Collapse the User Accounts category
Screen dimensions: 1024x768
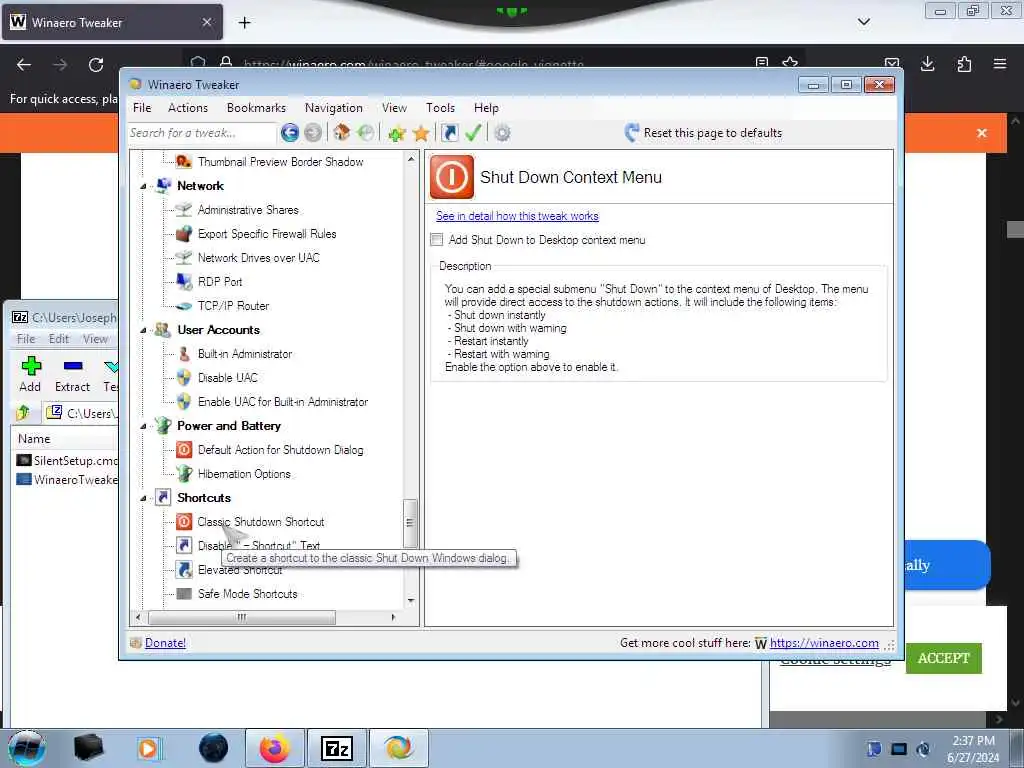[144, 330]
